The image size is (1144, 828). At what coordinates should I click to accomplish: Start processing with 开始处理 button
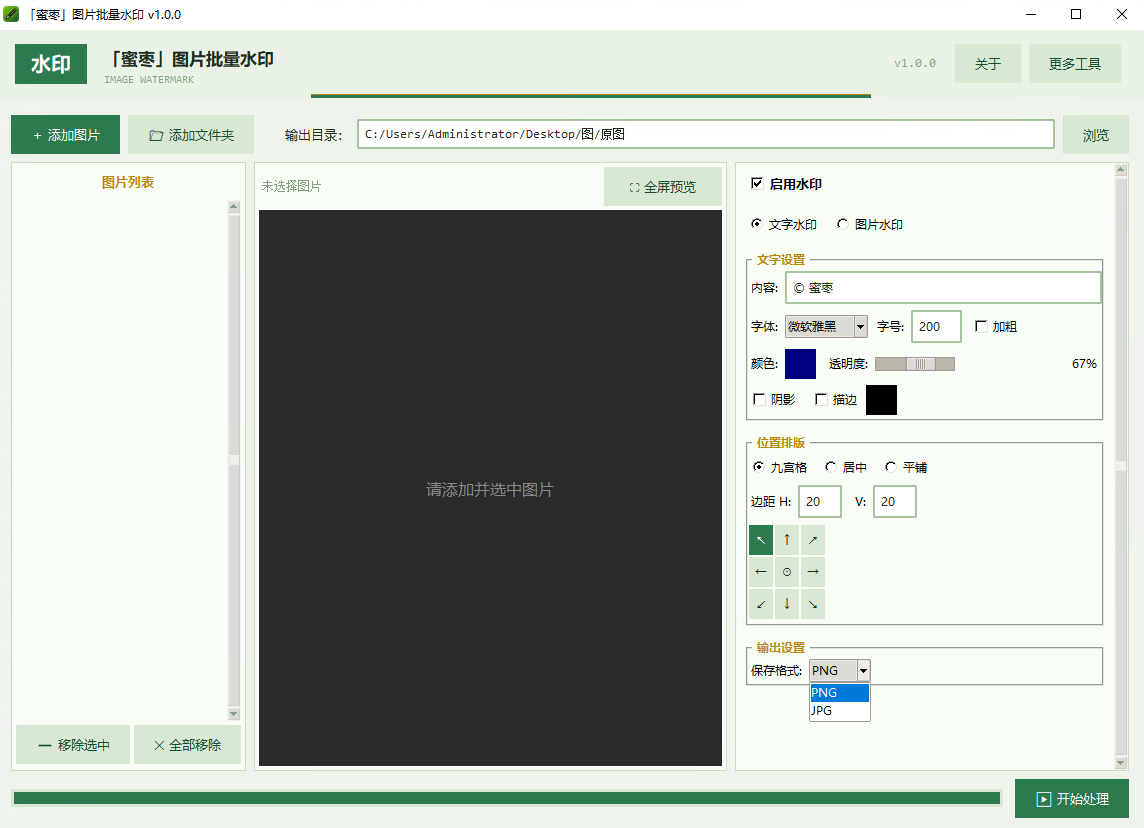click(1072, 799)
